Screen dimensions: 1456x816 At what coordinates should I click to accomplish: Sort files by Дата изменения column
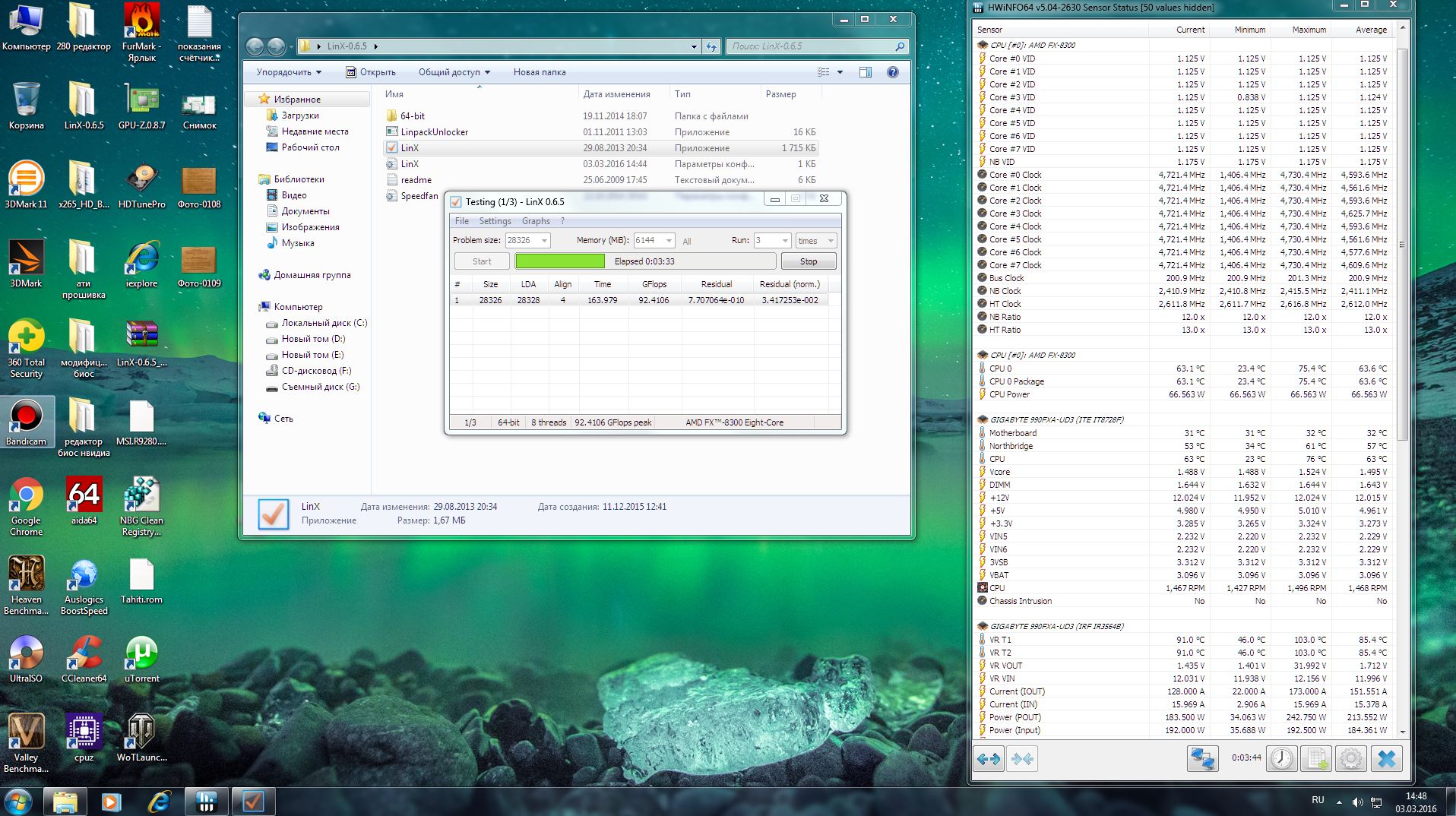click(x=623, y=94)
